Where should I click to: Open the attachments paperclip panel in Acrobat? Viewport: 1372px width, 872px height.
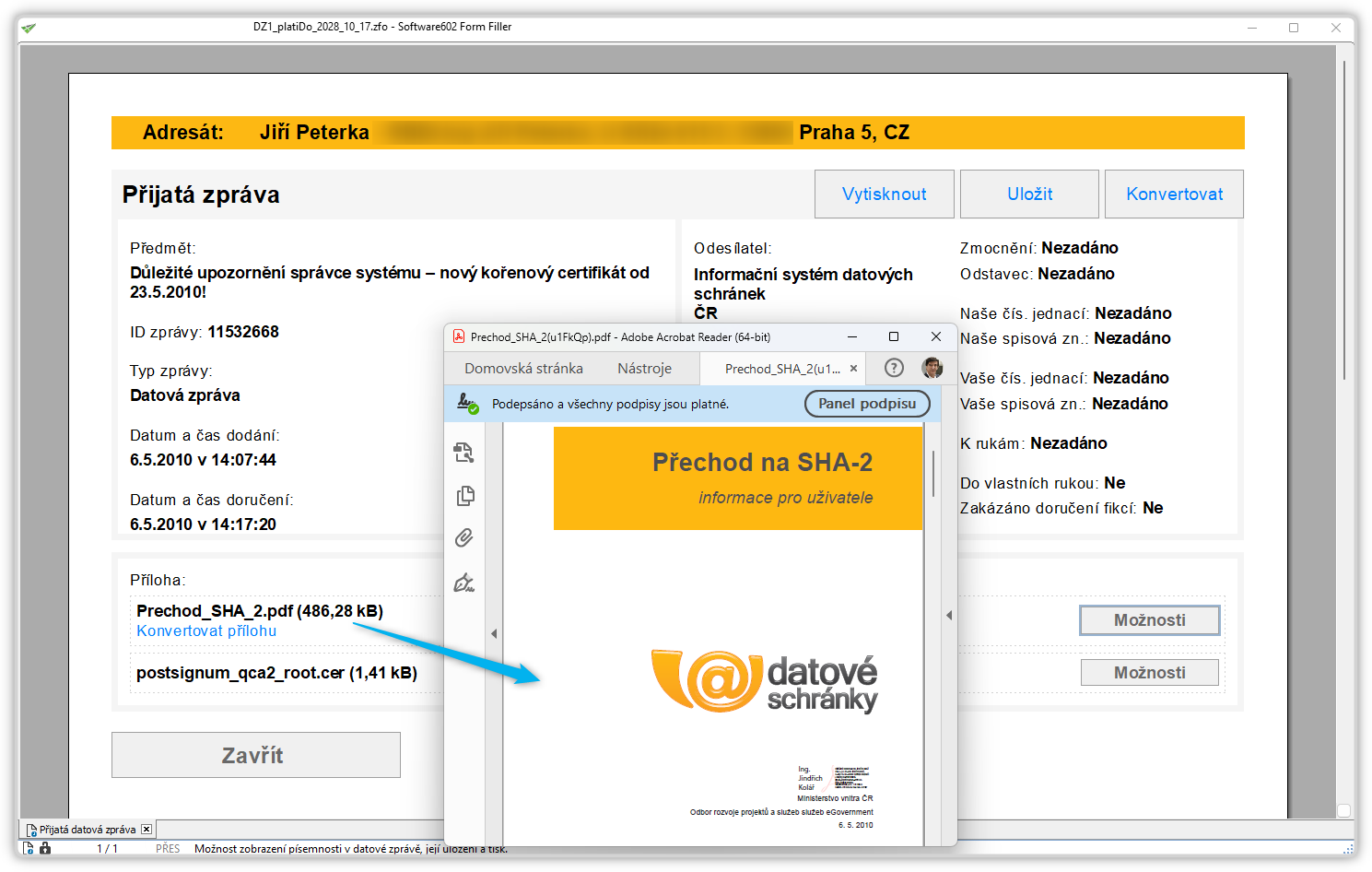[464, 538]
